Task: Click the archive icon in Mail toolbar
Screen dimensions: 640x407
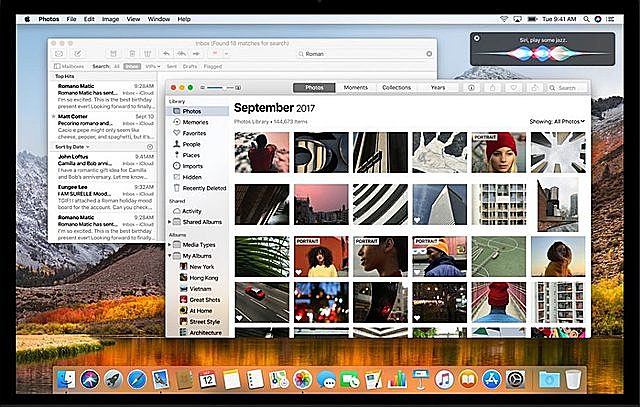Action: click(x=113, y=53)
